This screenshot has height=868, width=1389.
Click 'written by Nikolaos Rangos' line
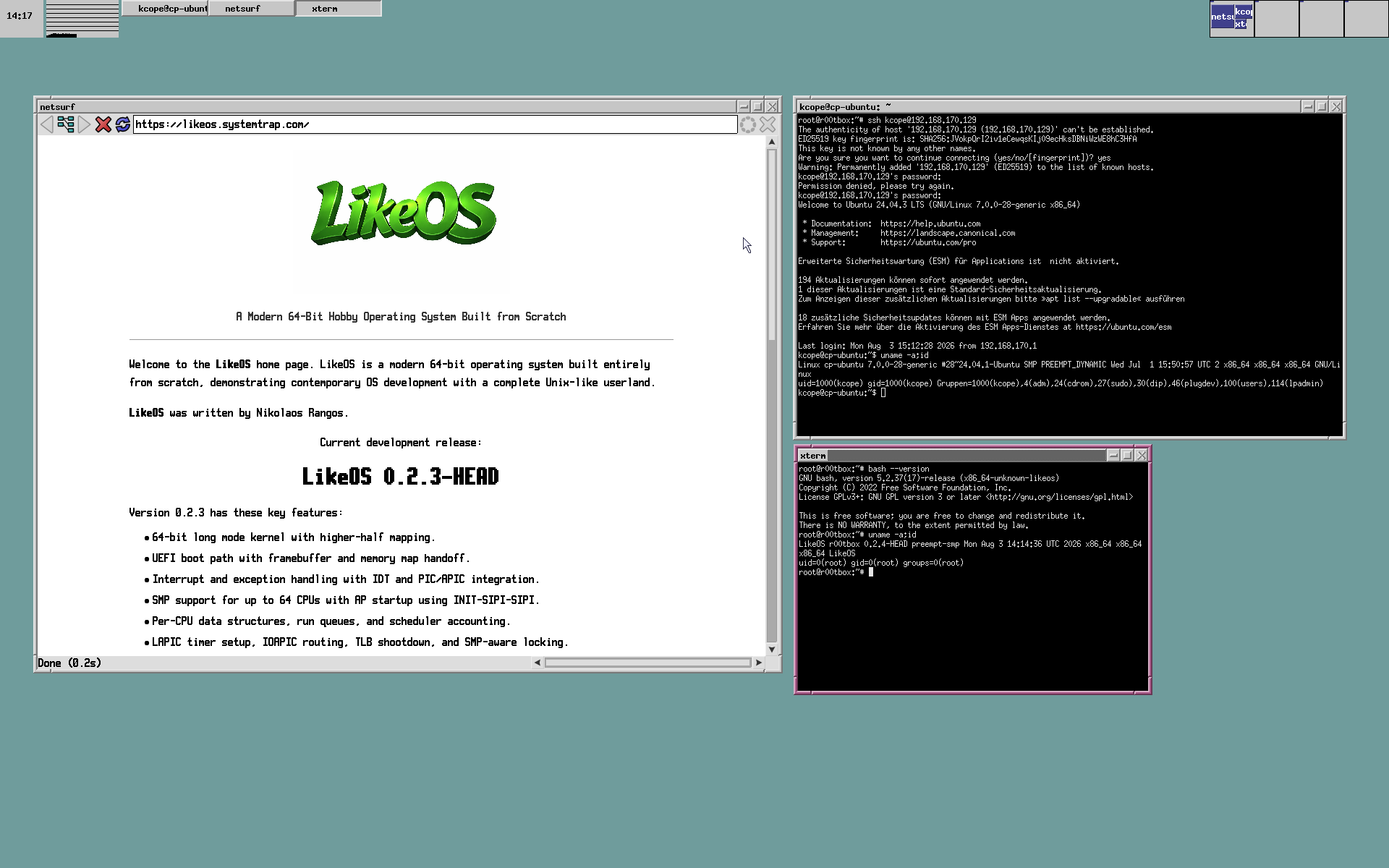click(239, 413)
